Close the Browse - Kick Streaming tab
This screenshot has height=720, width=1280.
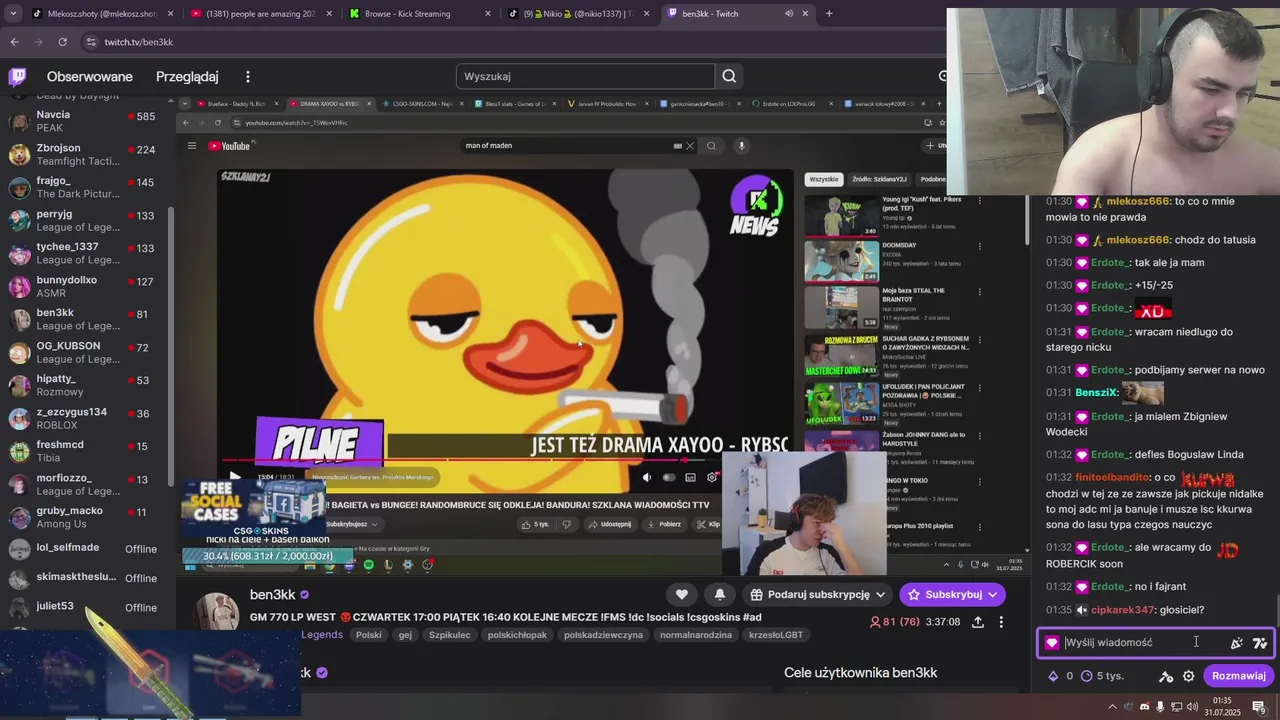tap(488, 14)
